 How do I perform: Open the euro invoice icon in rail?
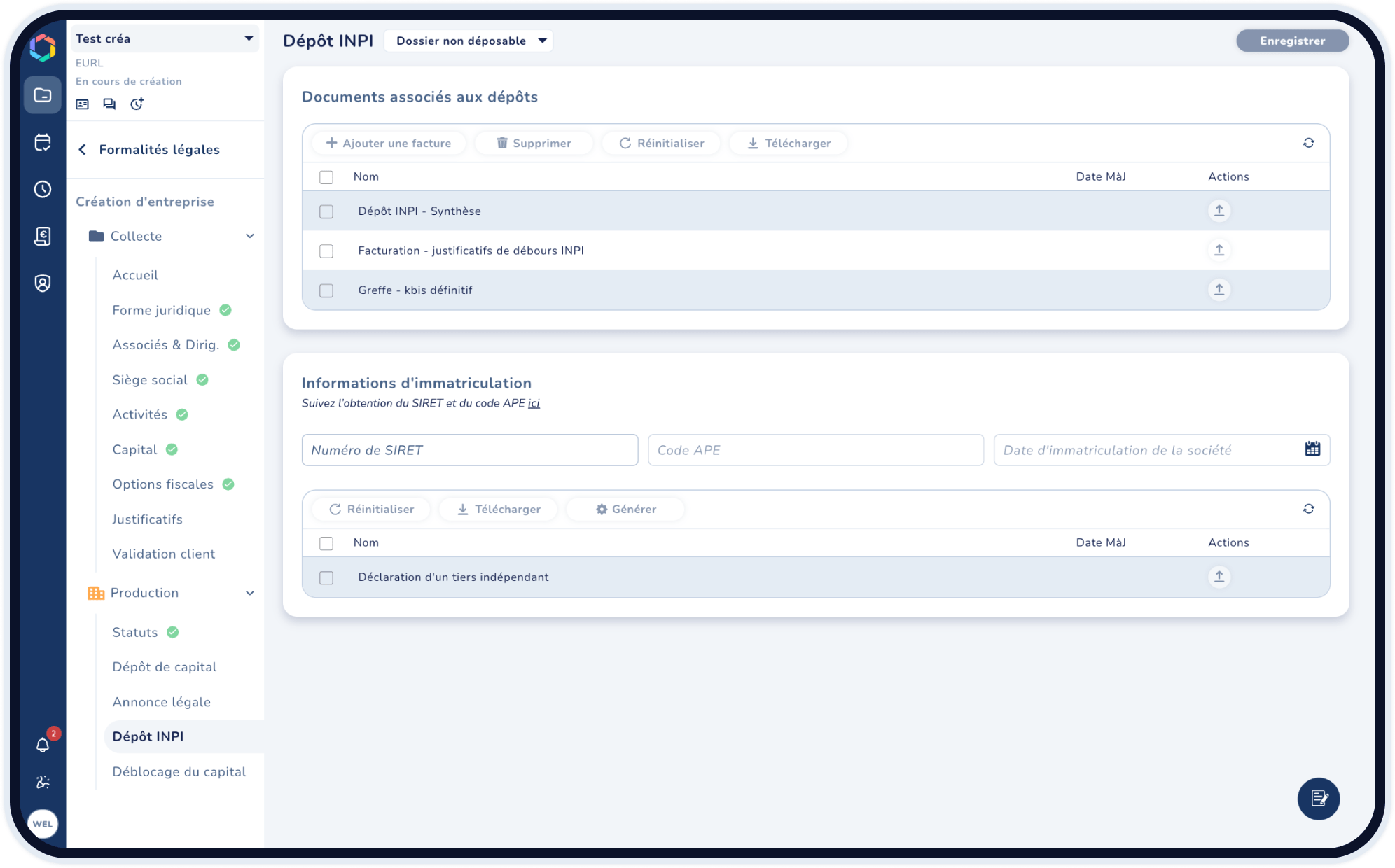[x=43, y=236]
